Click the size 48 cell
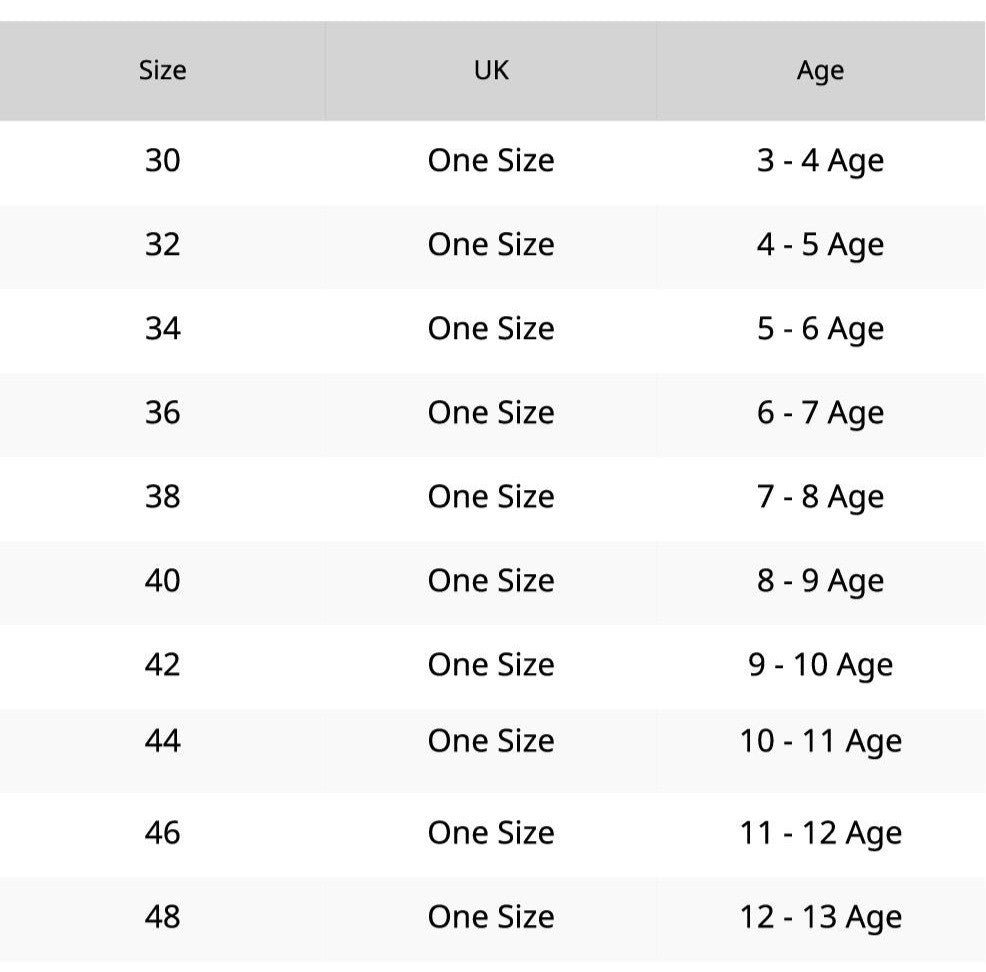Screen dimensions: 986x972 pos(163,917)
